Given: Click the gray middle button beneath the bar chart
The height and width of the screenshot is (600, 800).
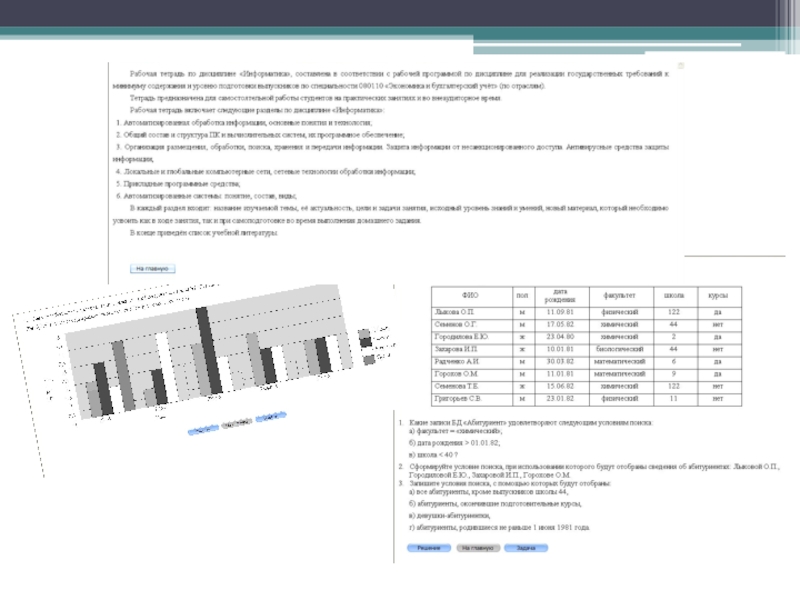Looking at the screenshot, I should coord(237,423).
